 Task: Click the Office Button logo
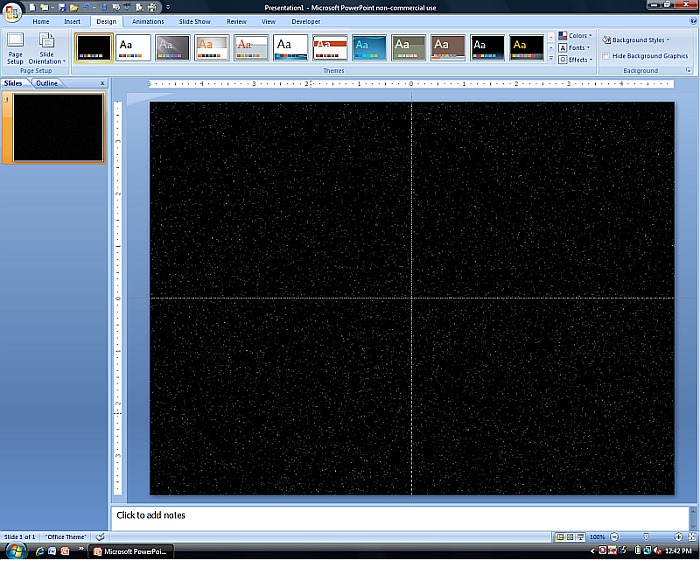12,11
